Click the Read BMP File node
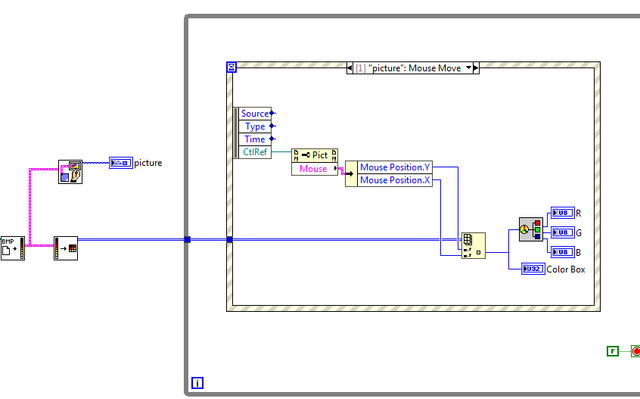This screenshot has width=640, height=399. tap(13, 248)
